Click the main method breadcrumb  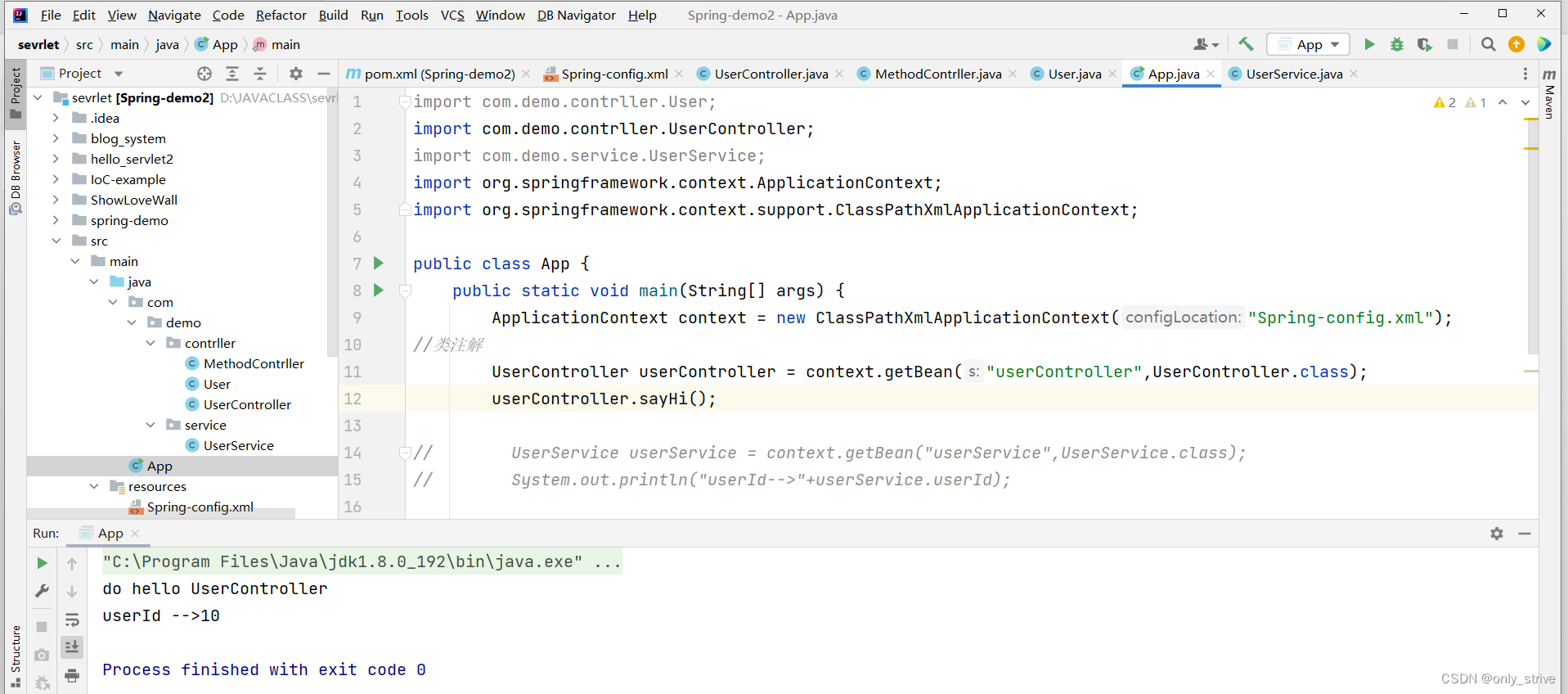[x=277, y=44]
